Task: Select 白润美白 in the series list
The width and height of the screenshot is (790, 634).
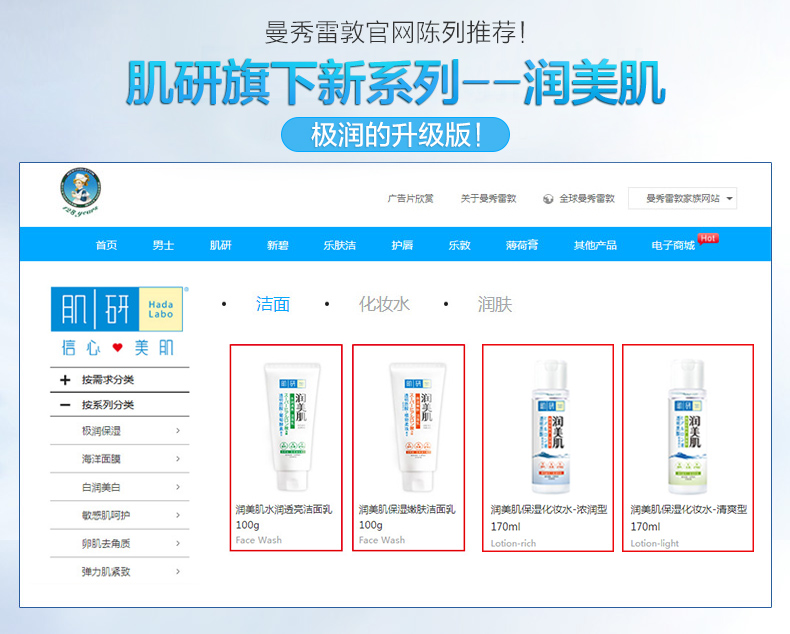Action: click(x=101, y=487)
